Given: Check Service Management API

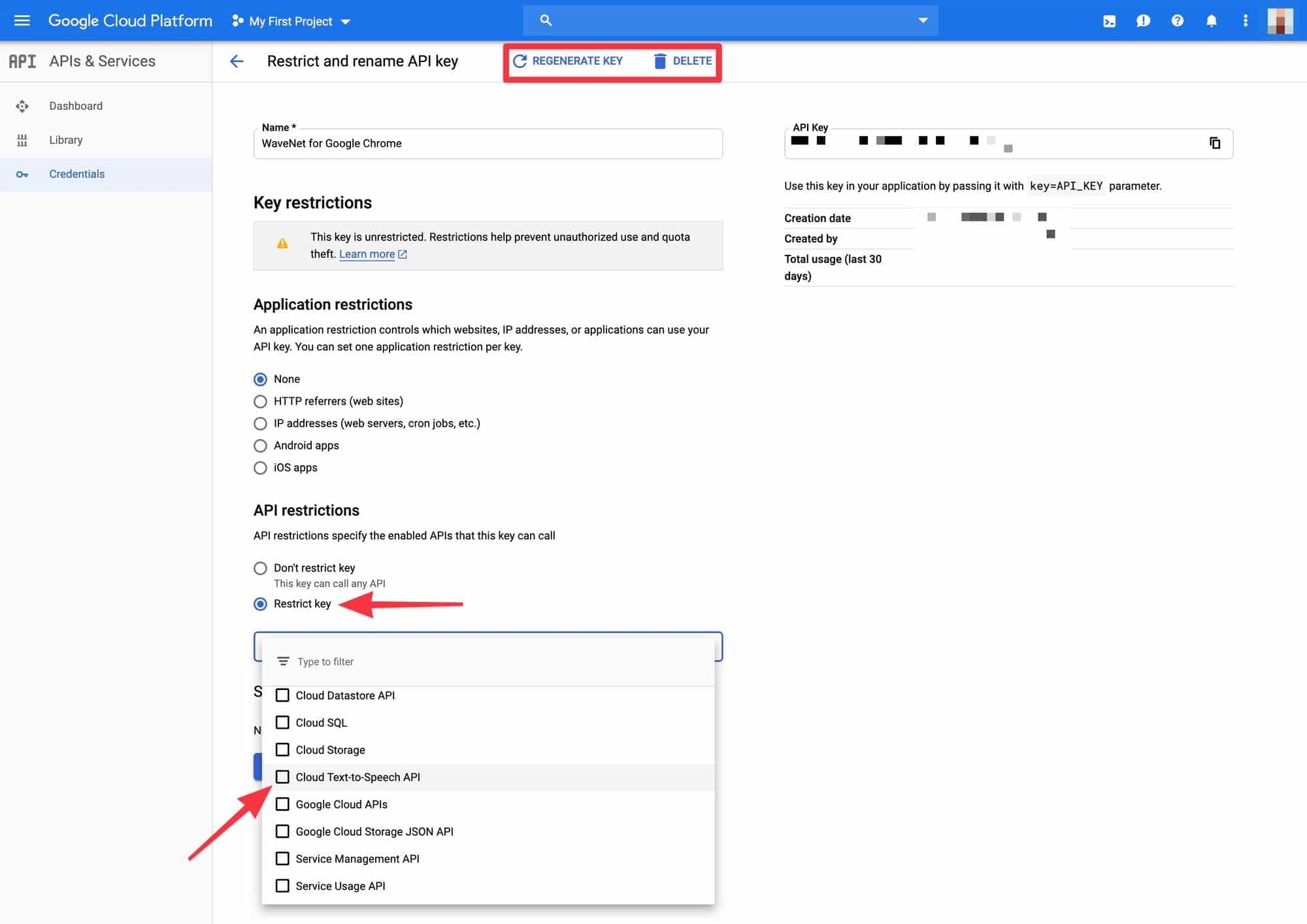Looking at the screenshot, I should coord(282,859).
